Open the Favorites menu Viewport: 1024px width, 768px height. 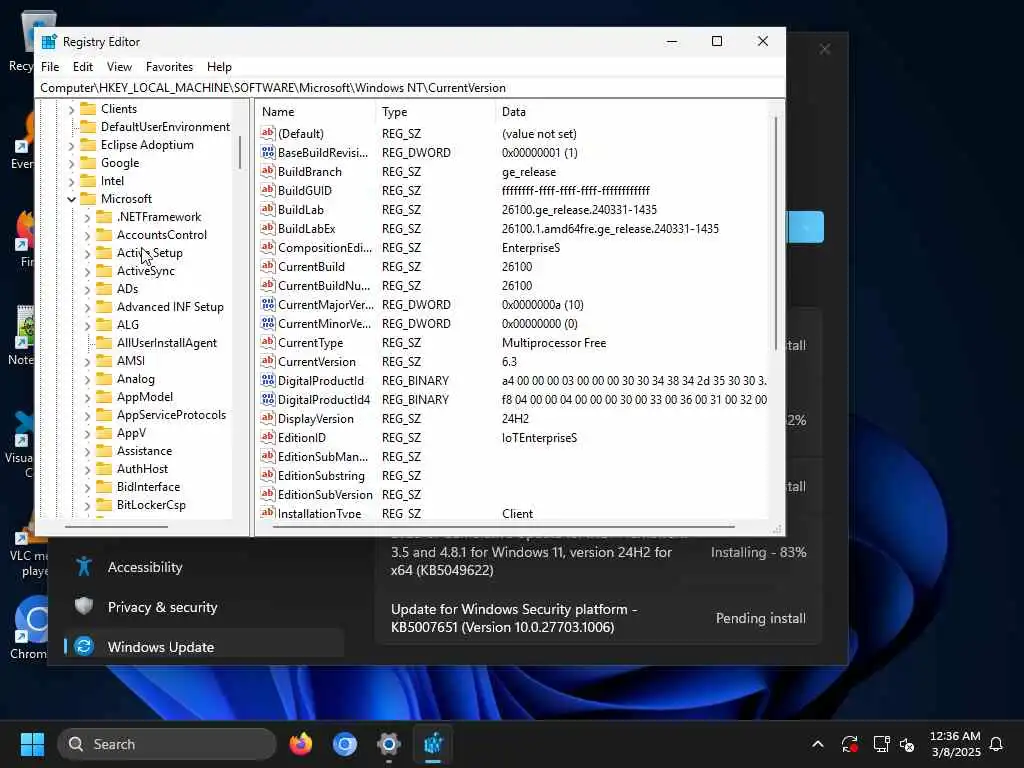[169, 67]
